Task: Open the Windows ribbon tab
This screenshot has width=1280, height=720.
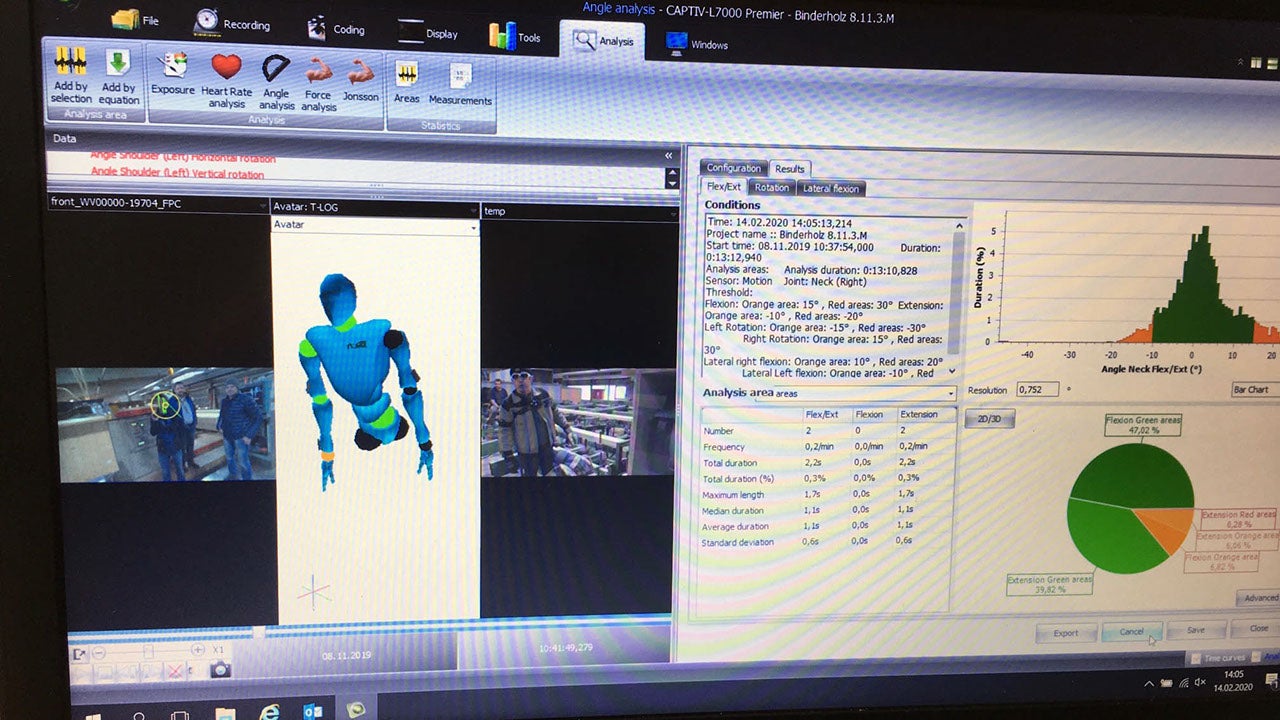Action: 697,44
